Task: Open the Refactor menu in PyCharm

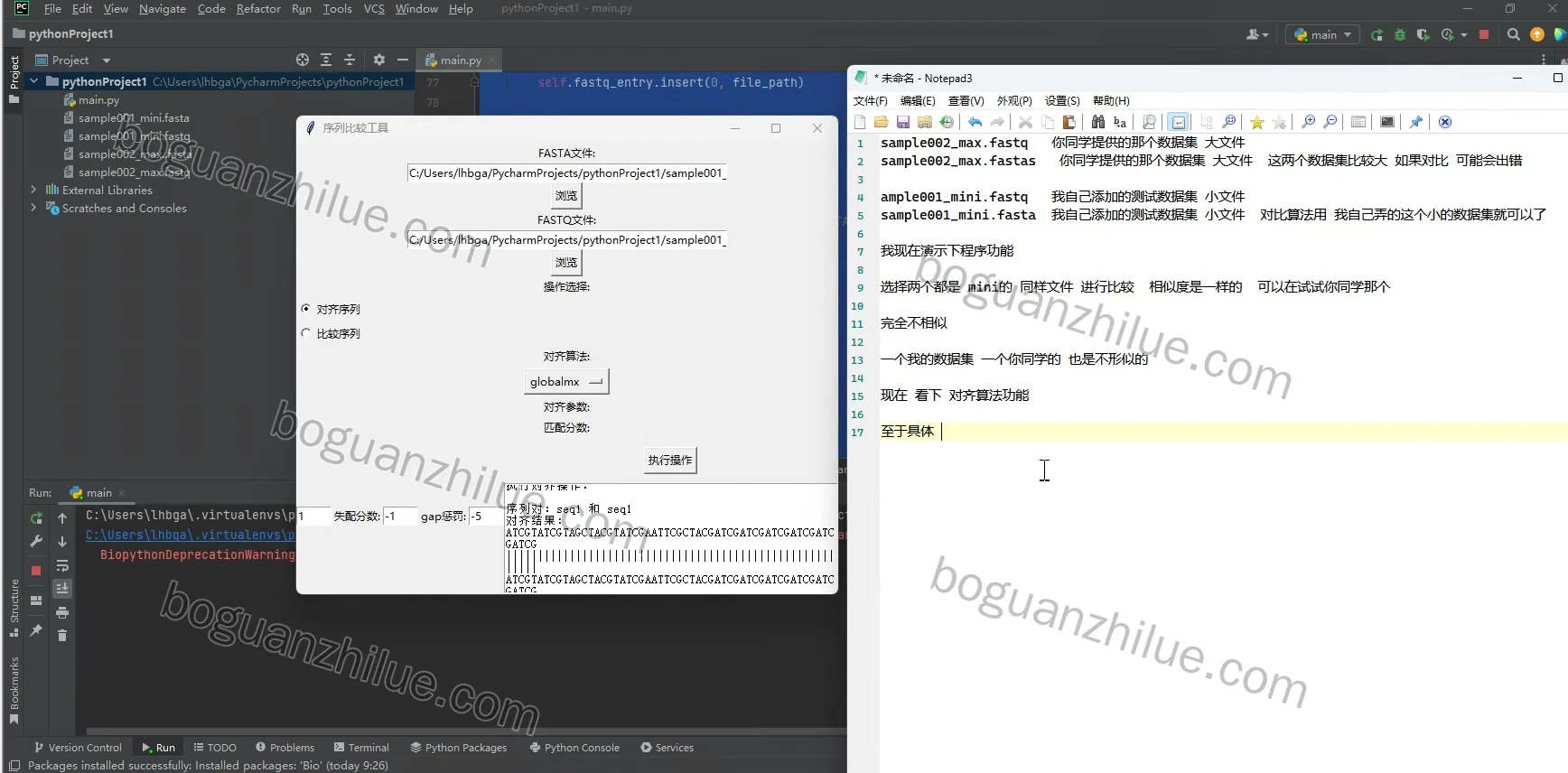Action: point(258,9)
